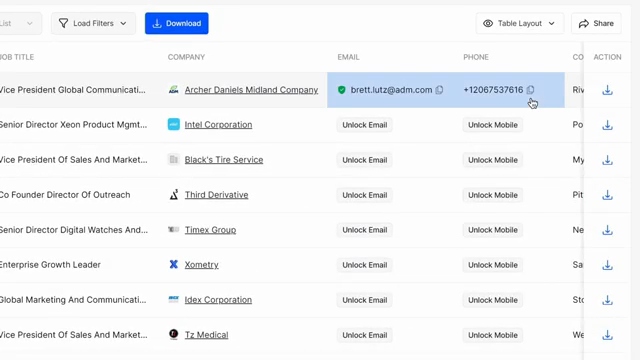Unlock Email for Tz Medical
This screenshot has width=640, height=360.
[364, 335]
